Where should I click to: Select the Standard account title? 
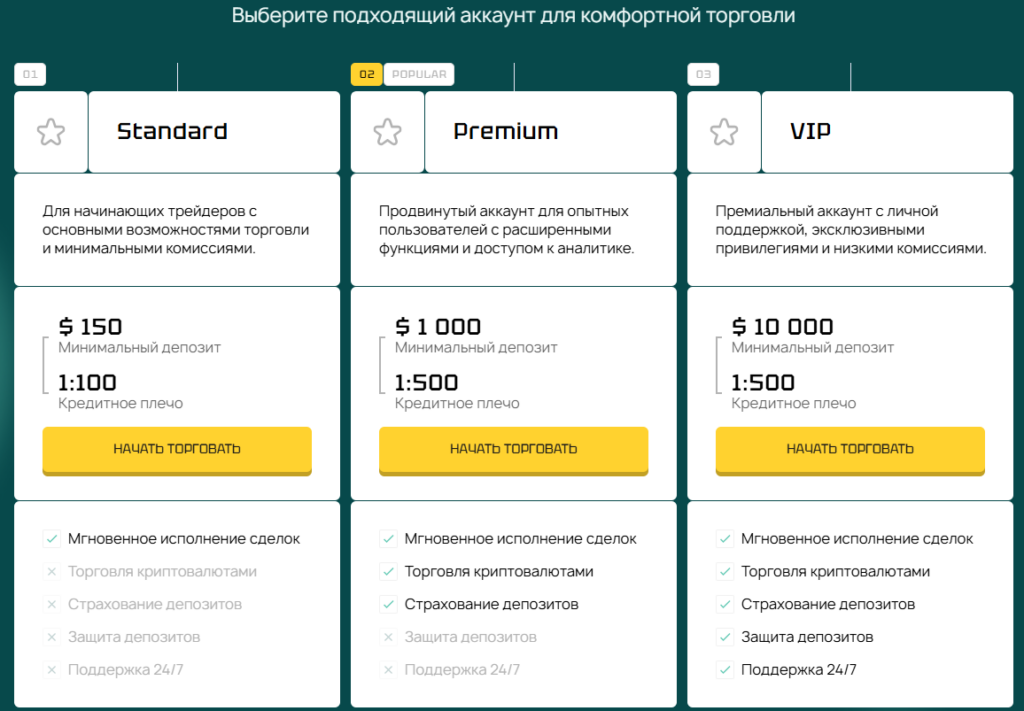[172, 131]
